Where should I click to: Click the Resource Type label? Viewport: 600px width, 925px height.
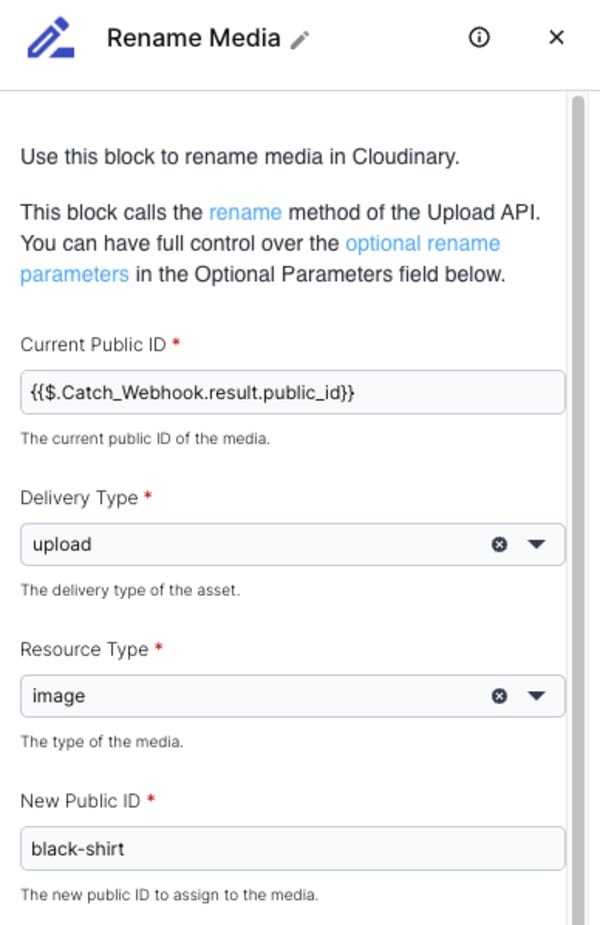(84, 650)
